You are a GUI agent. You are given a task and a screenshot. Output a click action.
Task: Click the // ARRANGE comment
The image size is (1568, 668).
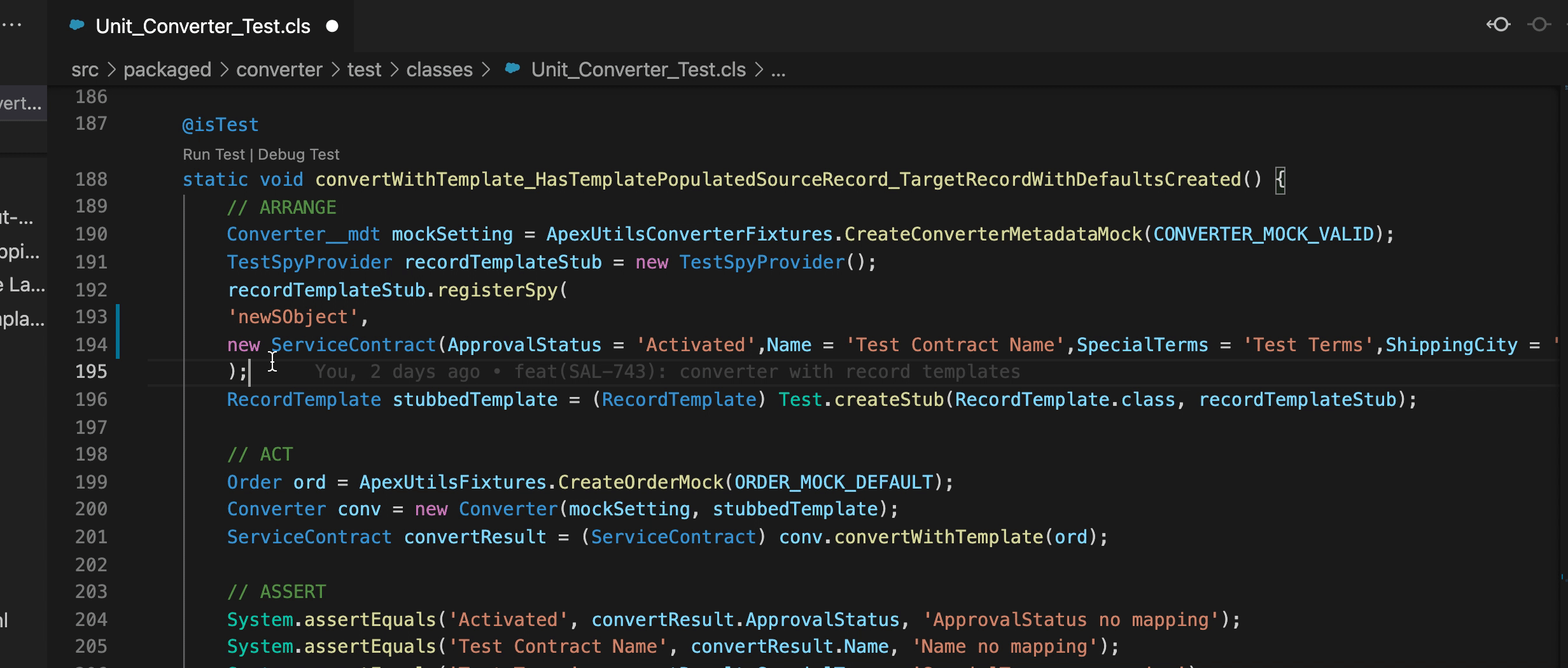pyautogui.click(x=282, y=207)
